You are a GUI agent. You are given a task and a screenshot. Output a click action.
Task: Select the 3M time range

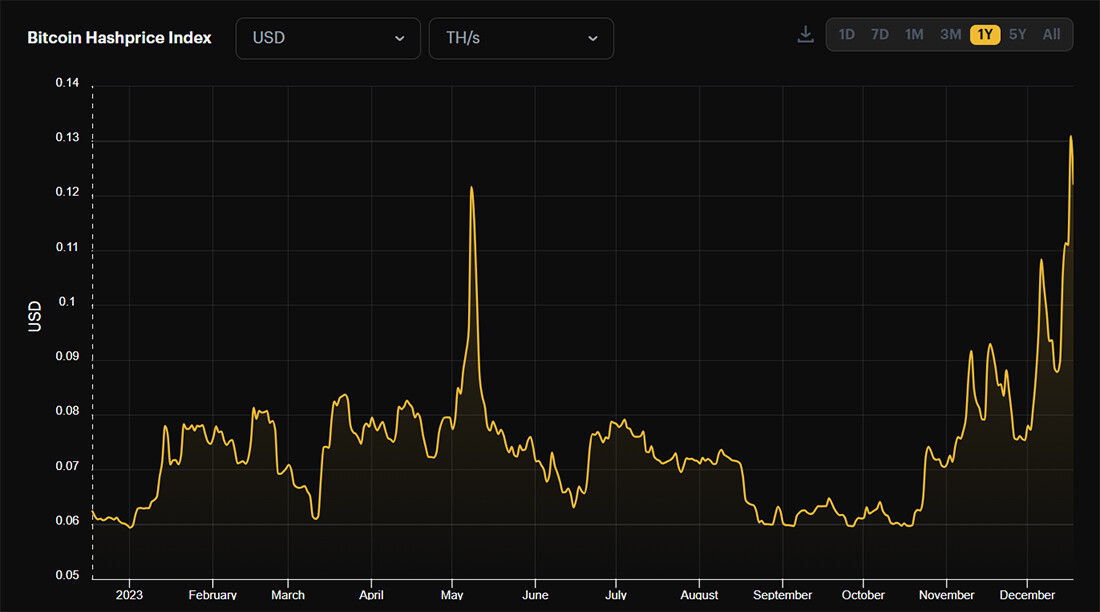pos(951,34)
